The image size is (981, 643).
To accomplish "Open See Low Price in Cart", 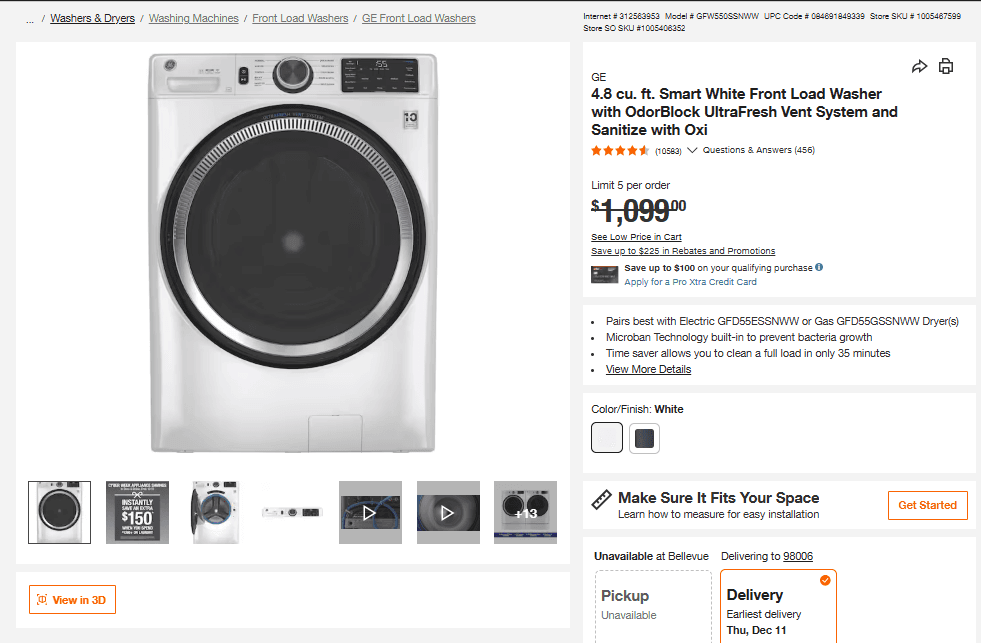I will click(636, 236).
